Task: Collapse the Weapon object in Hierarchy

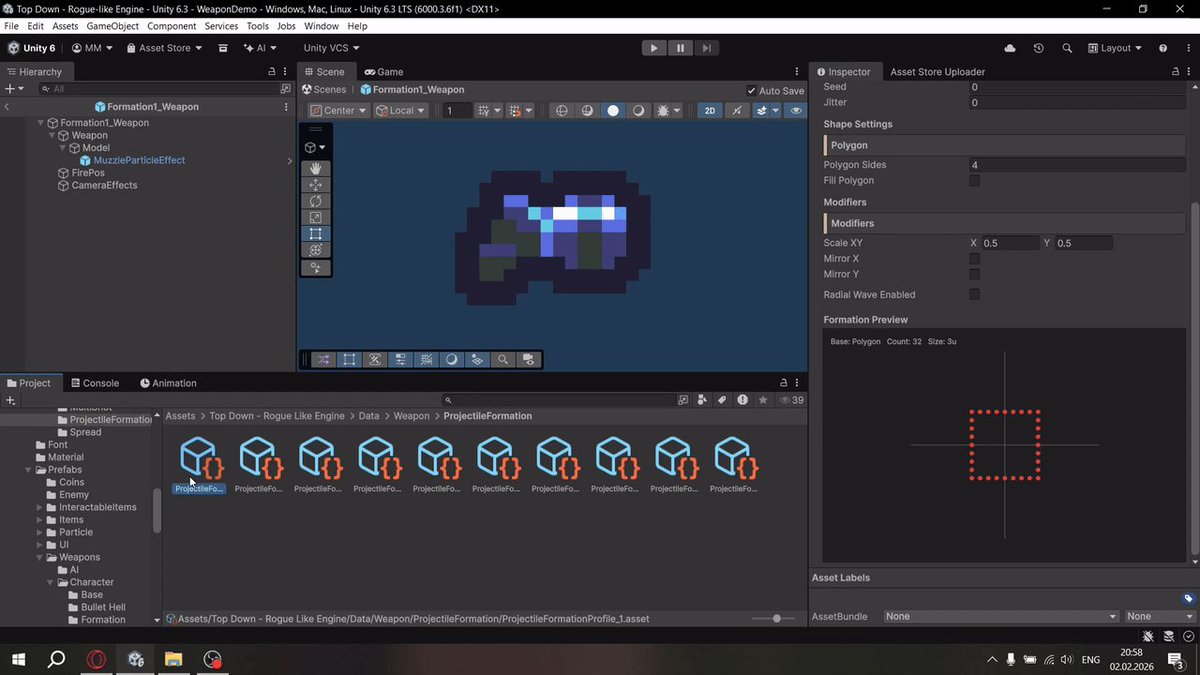Action: (x=52, y=135)
